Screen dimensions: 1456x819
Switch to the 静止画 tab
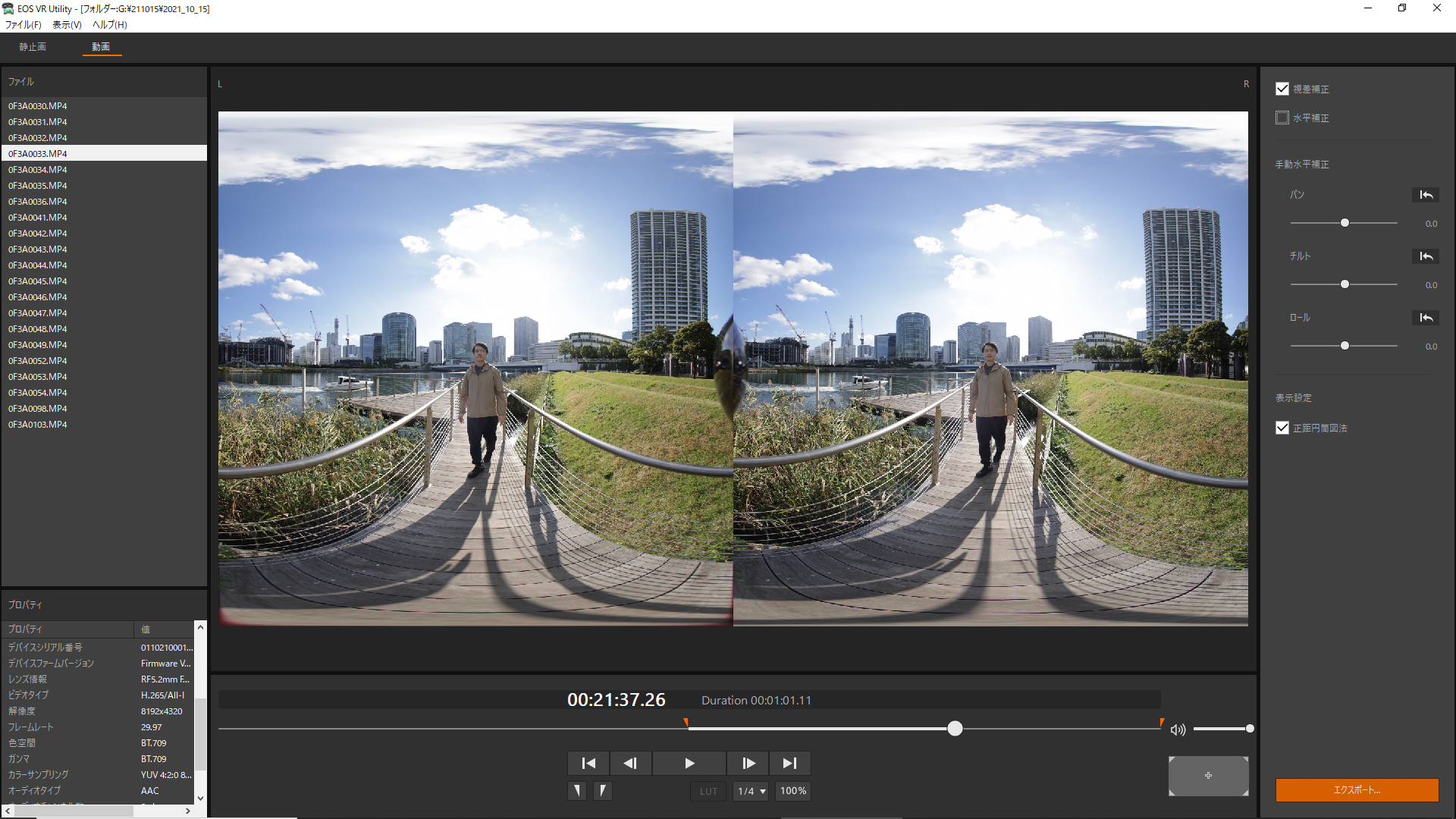click(x=33, y=47)
